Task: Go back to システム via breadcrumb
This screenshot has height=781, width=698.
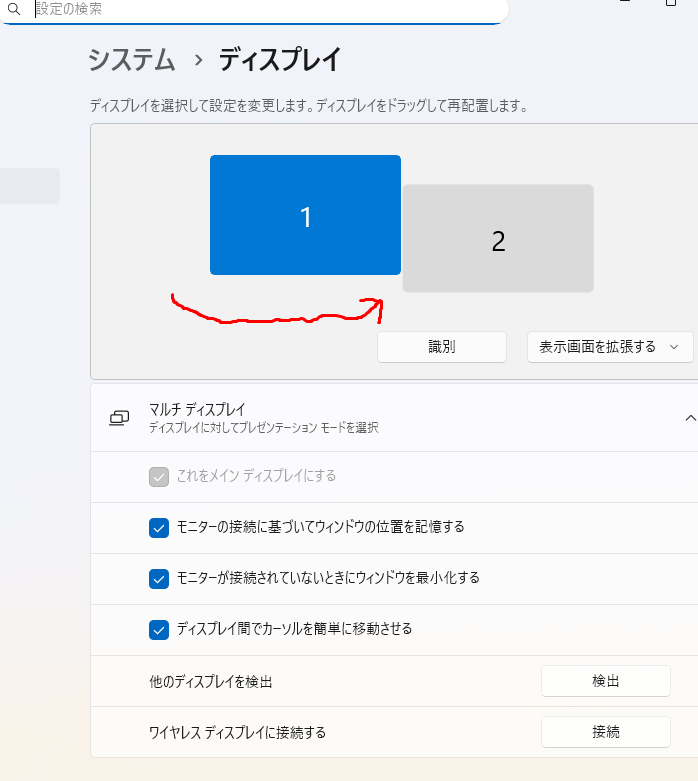Action: (x=131, y=60)
